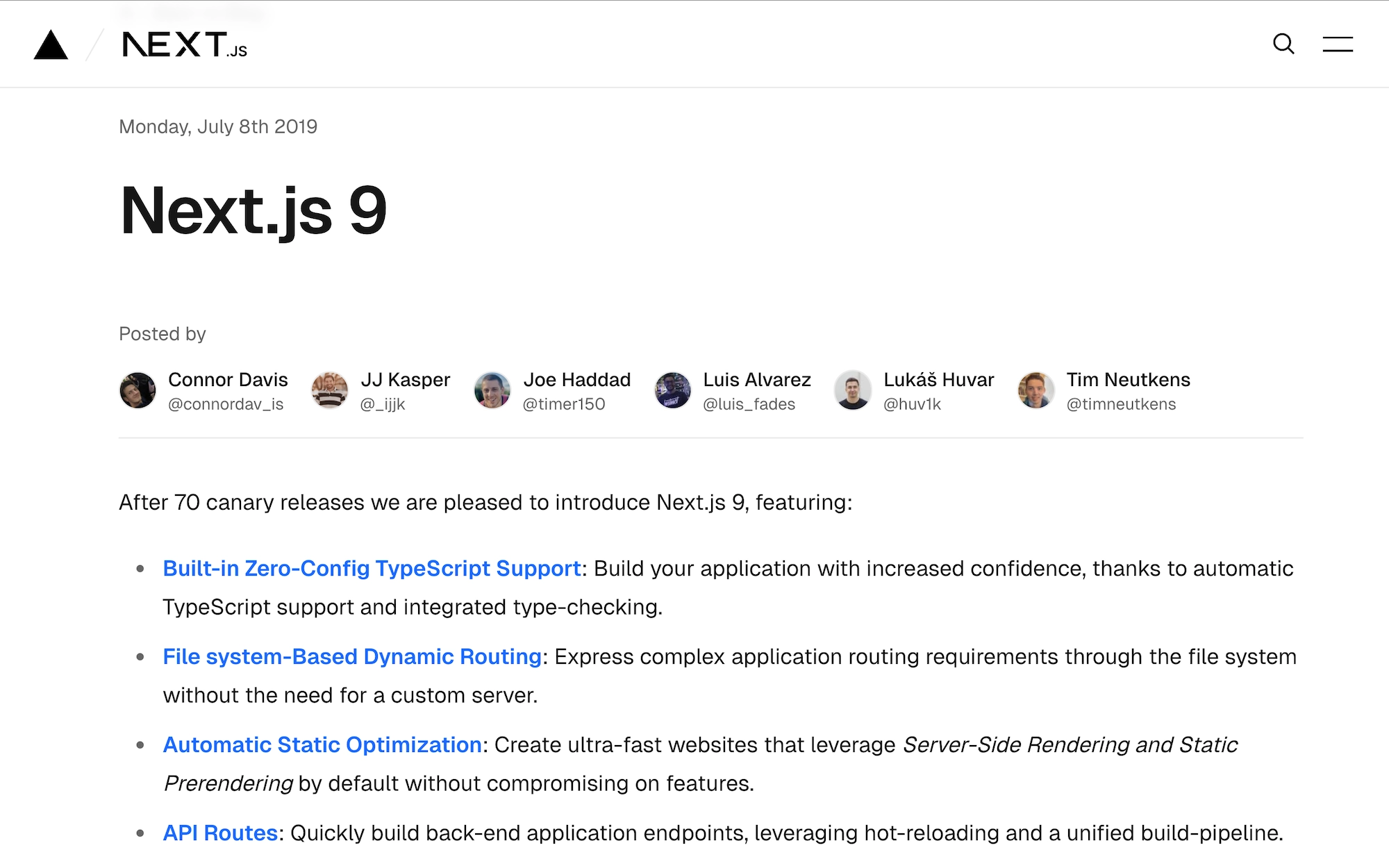Screen dimensions: 1389x868
Task: Click the Connor Davis author name
Action: (x=228, y=380)
